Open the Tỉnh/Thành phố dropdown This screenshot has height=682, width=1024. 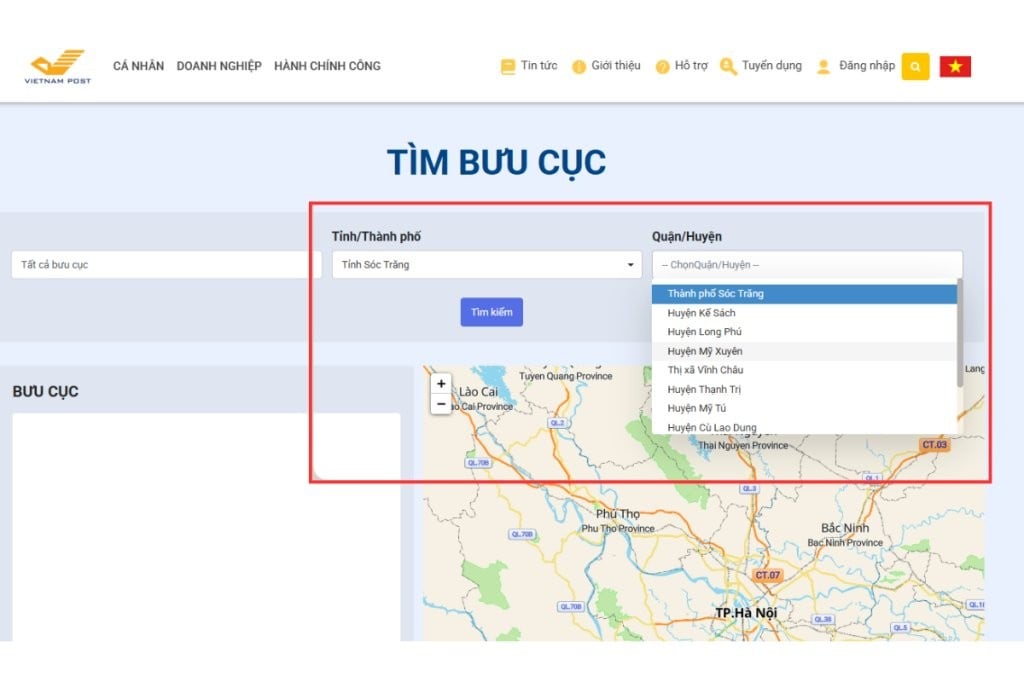click(x=486, y=265)
